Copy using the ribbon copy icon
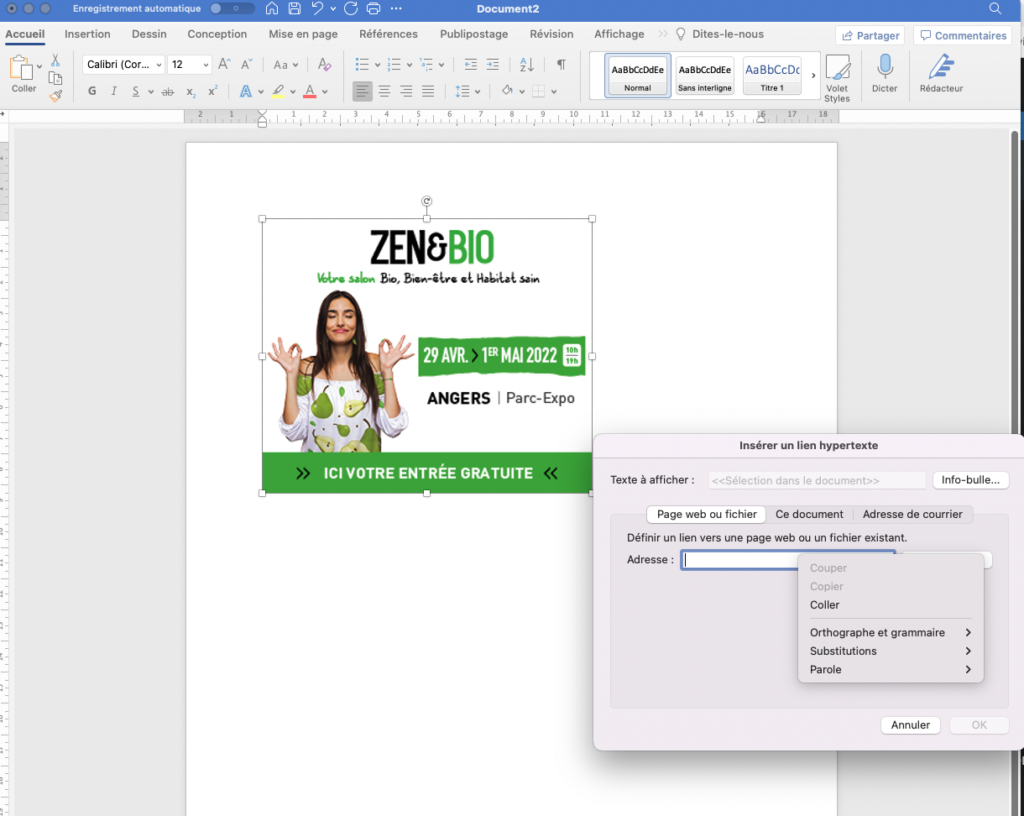Viewport: 1024px width, 816px height. pos(56,78)
